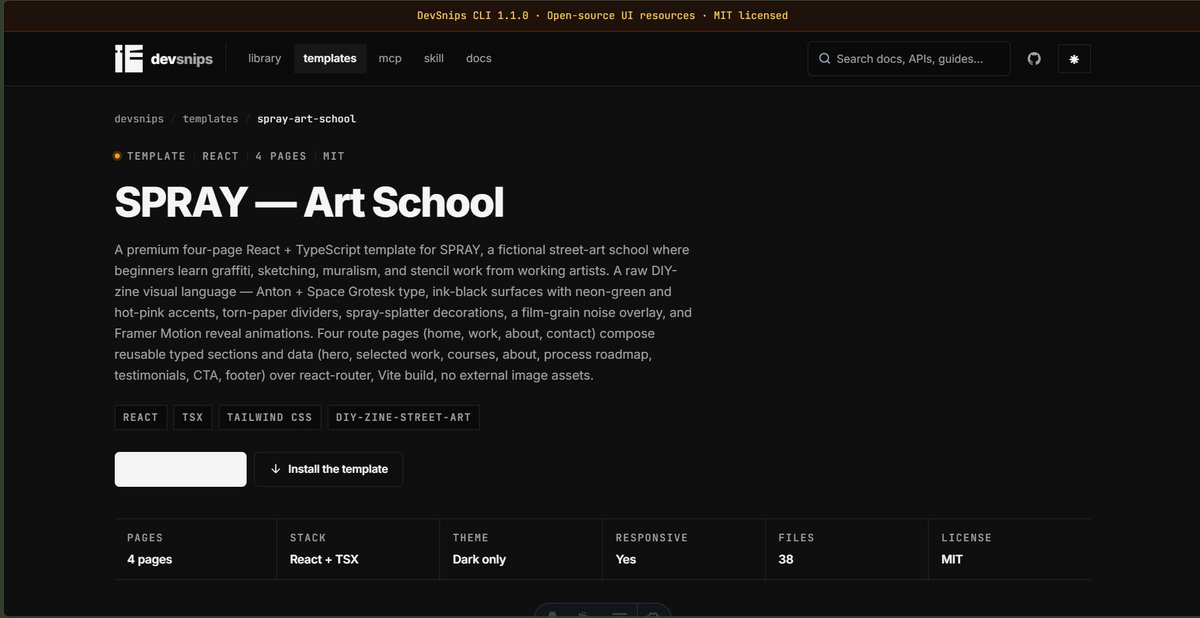The width and height of the screenshot is (1200, 618).
Task: Click the MIT value under LICENSE
Action: 952,560
